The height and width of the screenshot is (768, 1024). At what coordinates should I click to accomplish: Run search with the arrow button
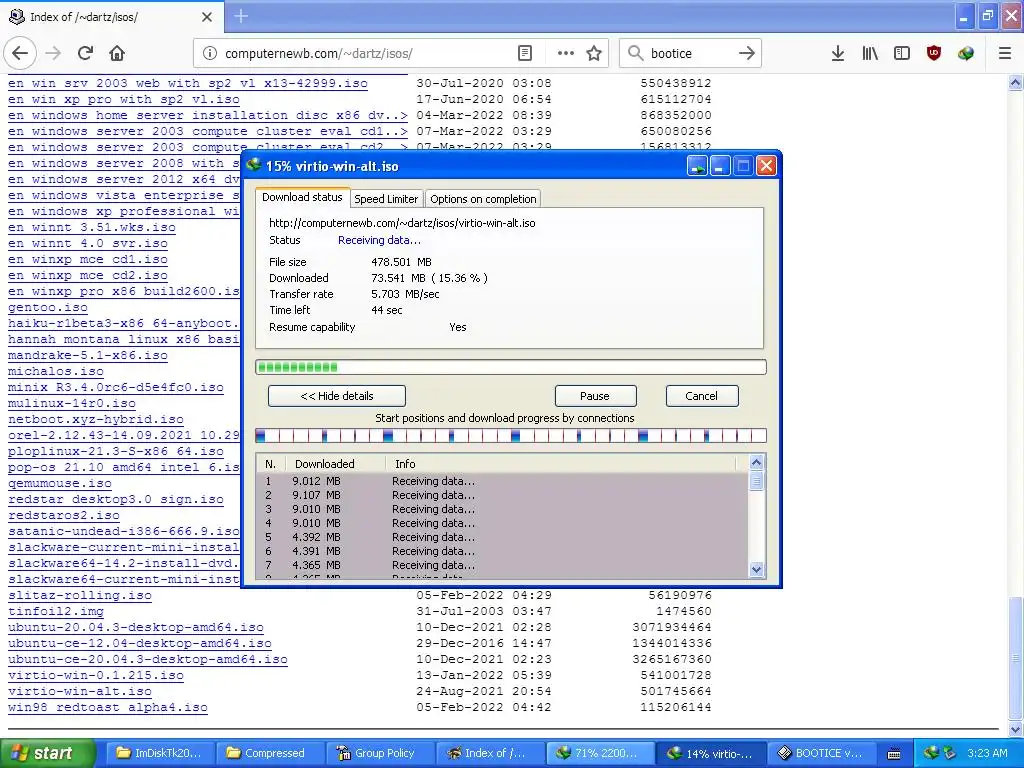[x=746, y=54]
